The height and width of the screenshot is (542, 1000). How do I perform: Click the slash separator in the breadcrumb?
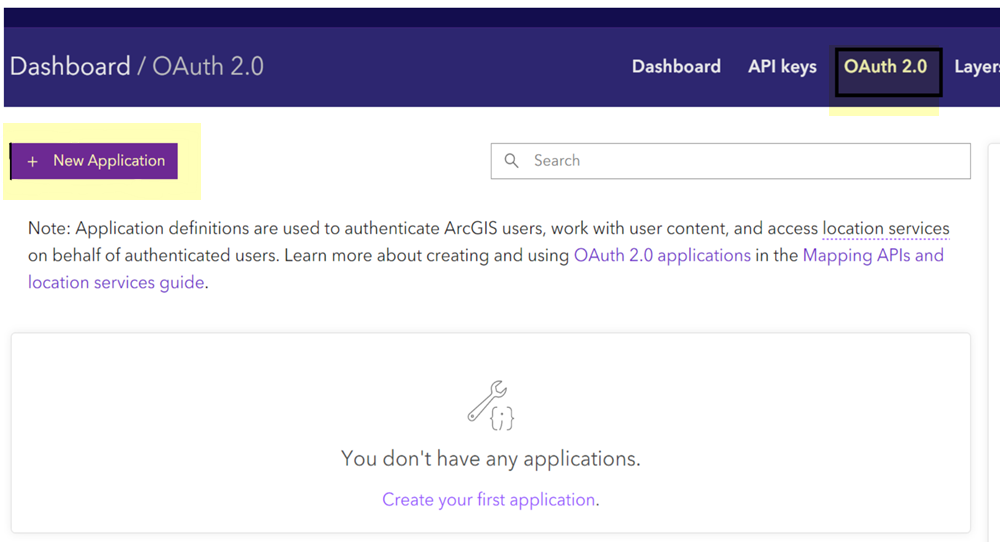[x=141, y=67]
